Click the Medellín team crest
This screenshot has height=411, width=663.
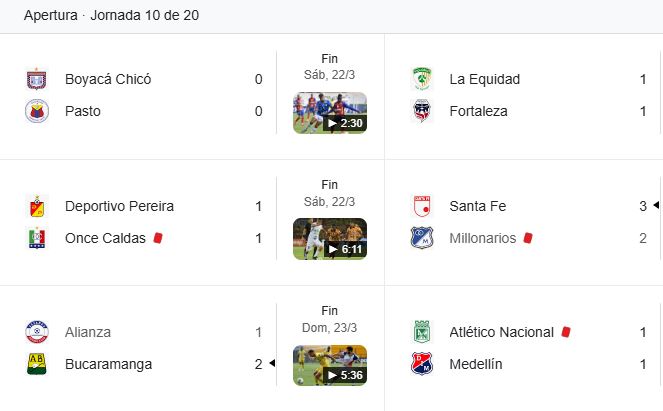pos(422,364)
